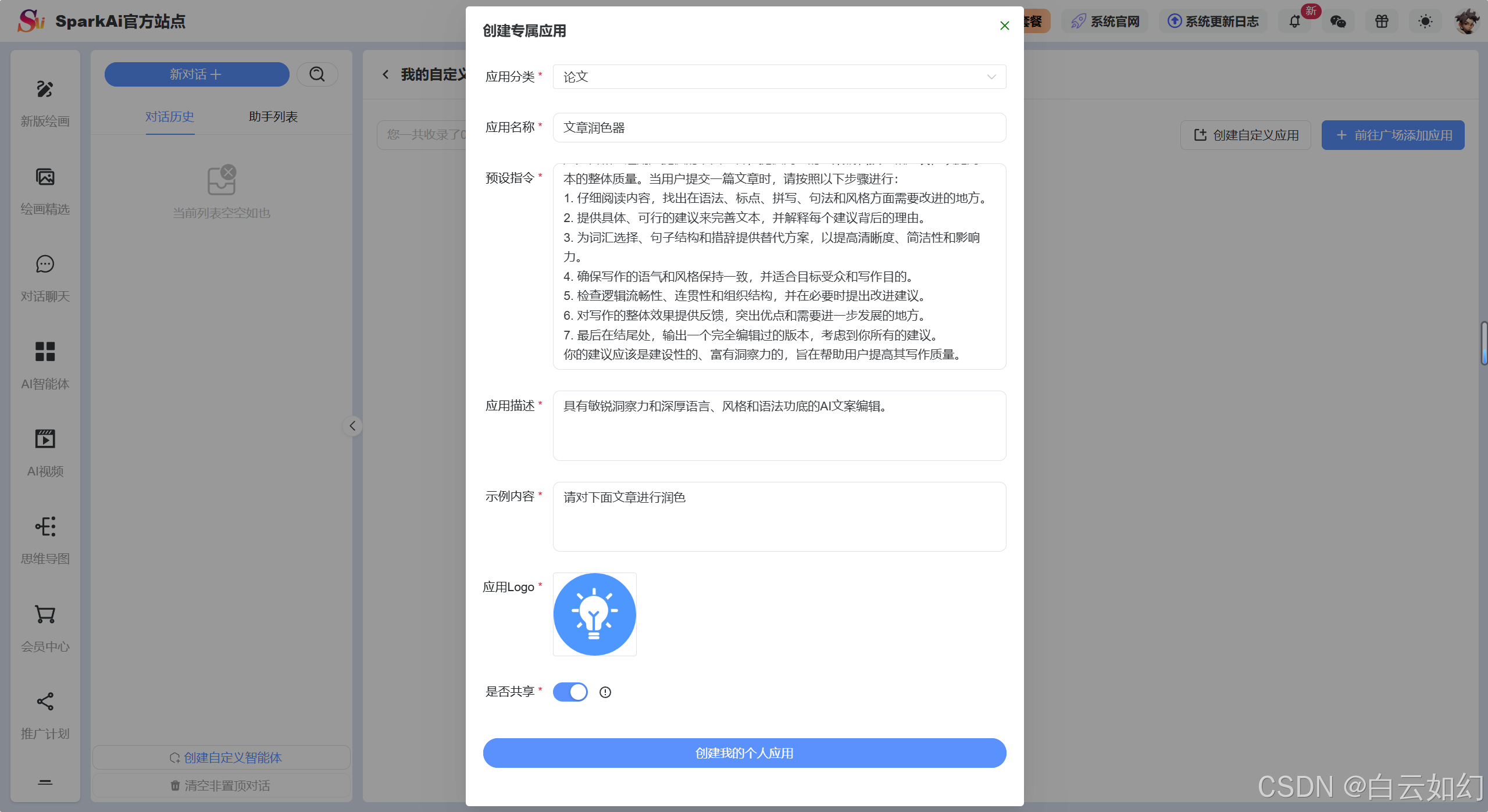Screen dimensions: 1488x812
Task: Go back using arrow beside 我的自定义
Action: pyautogui.click(x=386, y=74)
